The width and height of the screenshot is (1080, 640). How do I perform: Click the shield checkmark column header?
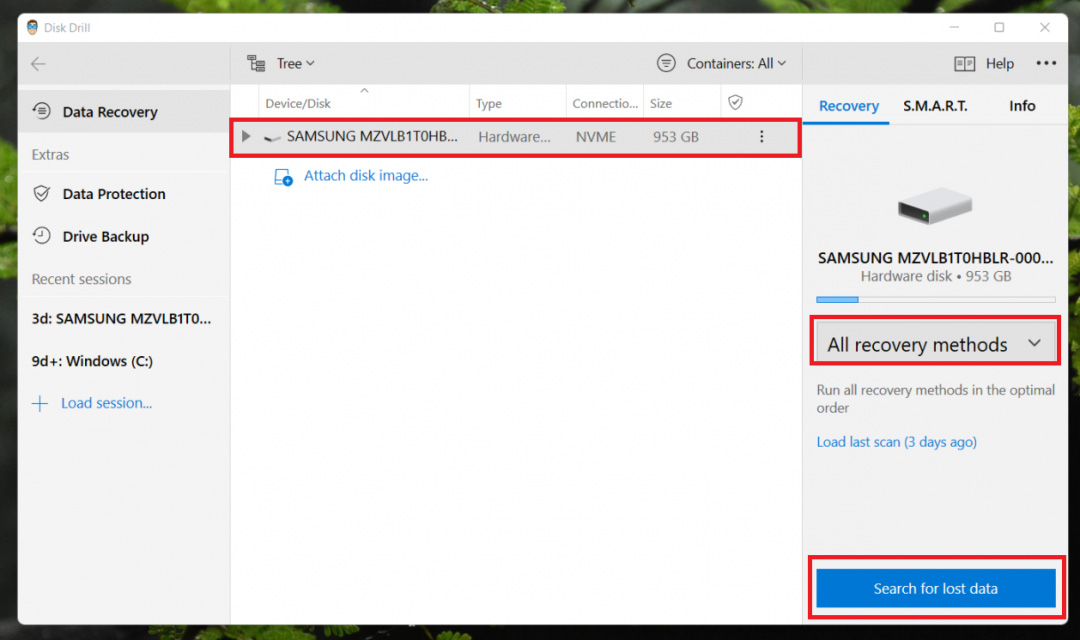pyautogui.click(x=737, y=101)
